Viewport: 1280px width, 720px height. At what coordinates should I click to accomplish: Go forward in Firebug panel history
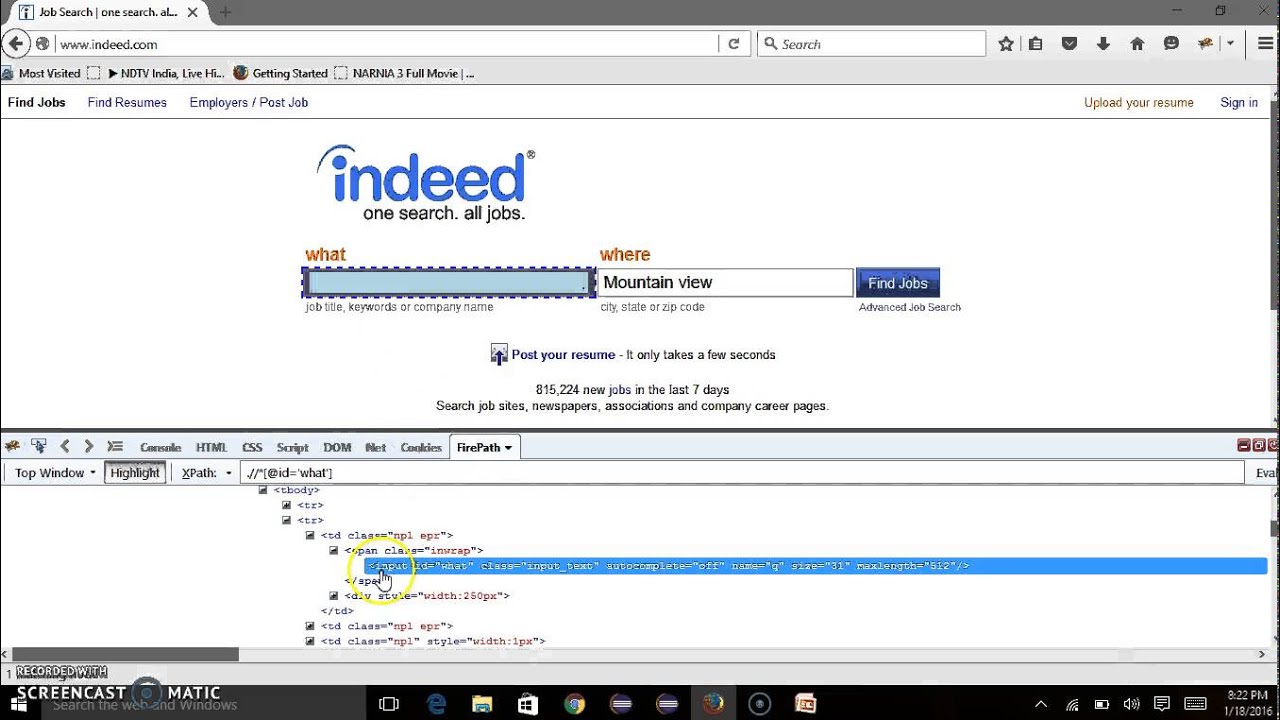pyautogui.click(x=88, y=447)
